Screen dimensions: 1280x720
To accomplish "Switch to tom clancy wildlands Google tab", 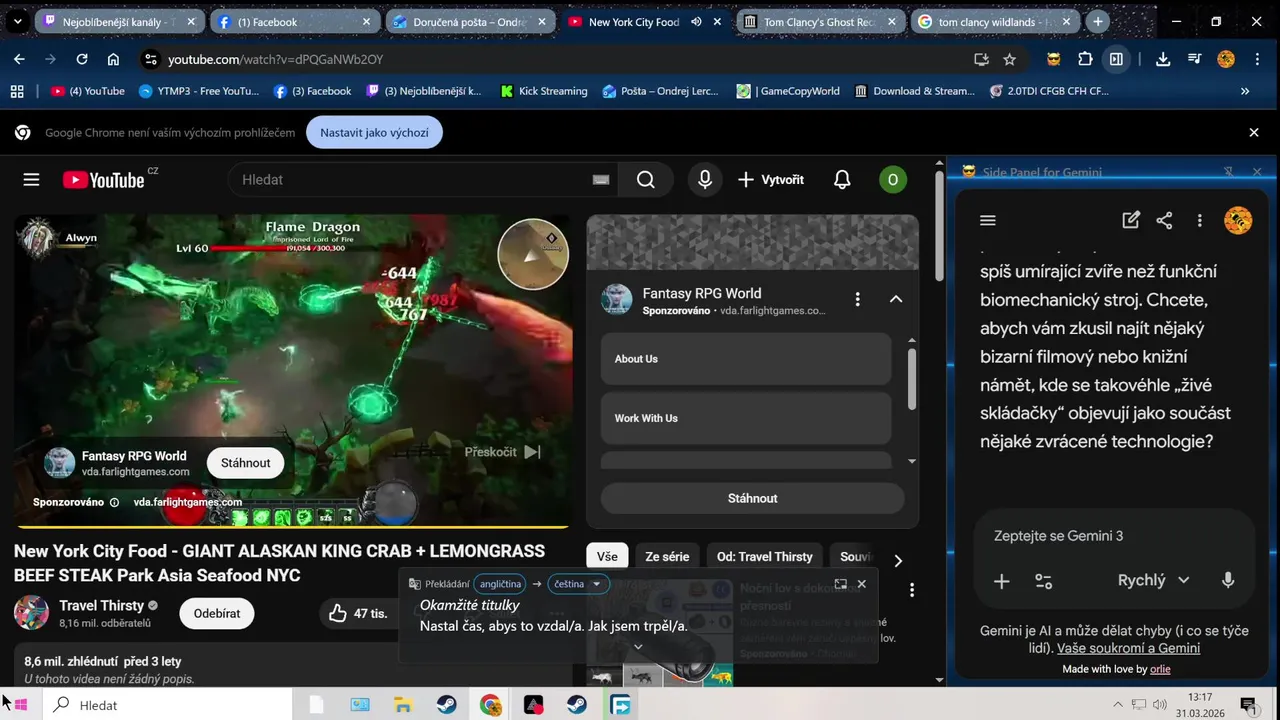I will pyautogui.click(x=995, y=21).
